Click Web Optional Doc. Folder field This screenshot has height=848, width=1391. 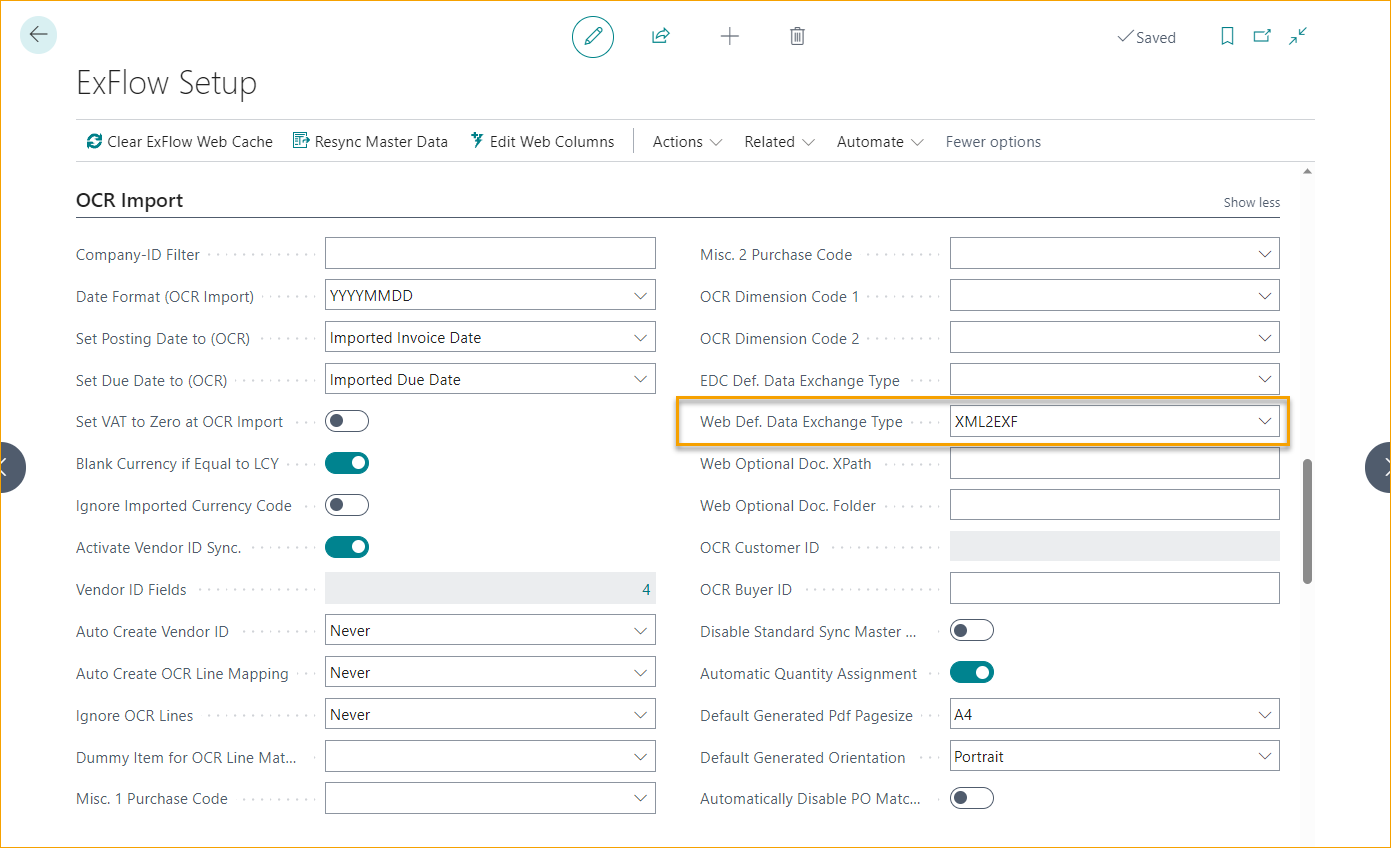coord(1115,505)
